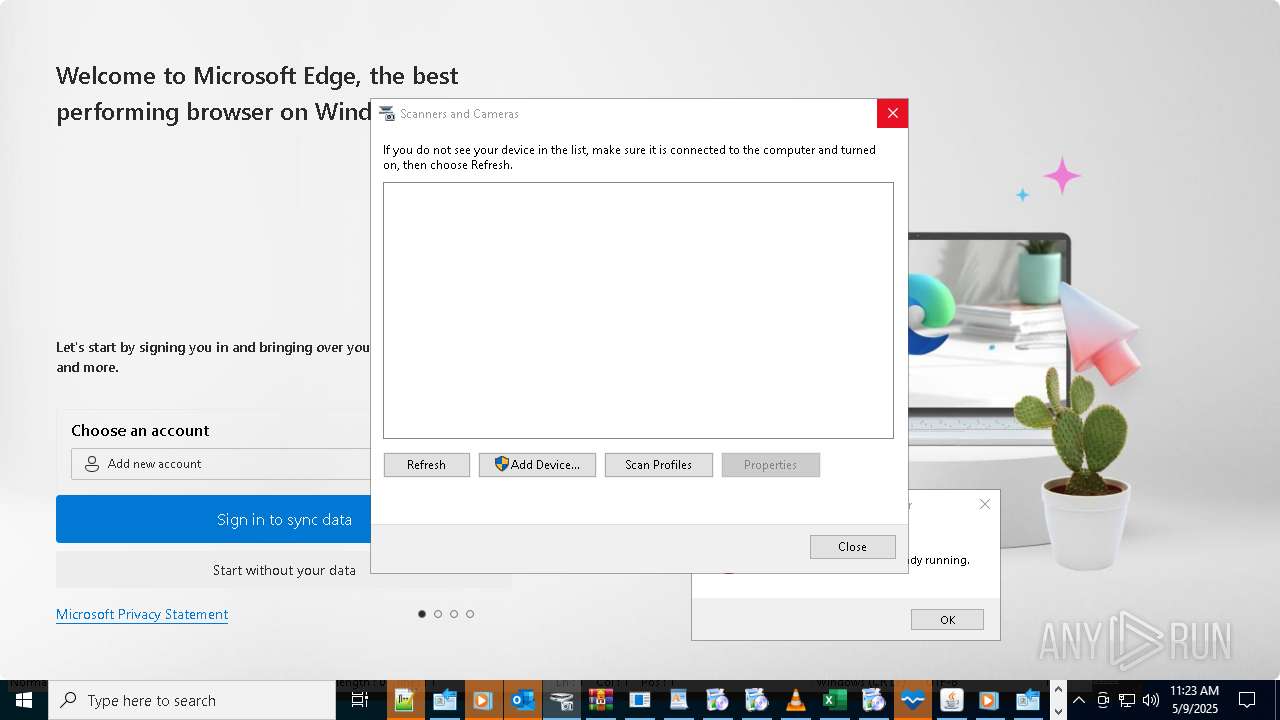Select the first page indicator dot
The image size is (1280, 720).
(422, 614)
